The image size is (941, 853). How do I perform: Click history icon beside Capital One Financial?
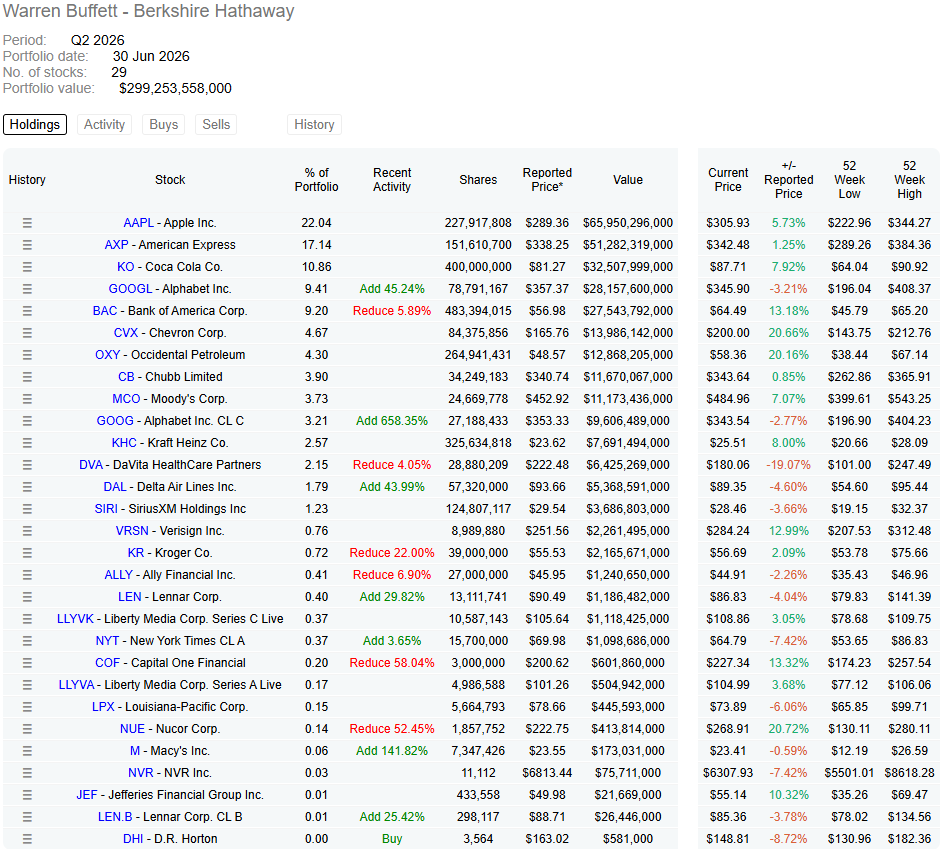tap(27, 663)
